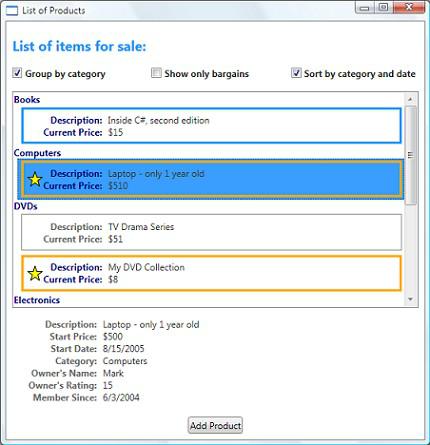This screenshot has height=445, width=430.
Task: Click the Start Date value 8/15/2005
Action: tap(124, 349)
